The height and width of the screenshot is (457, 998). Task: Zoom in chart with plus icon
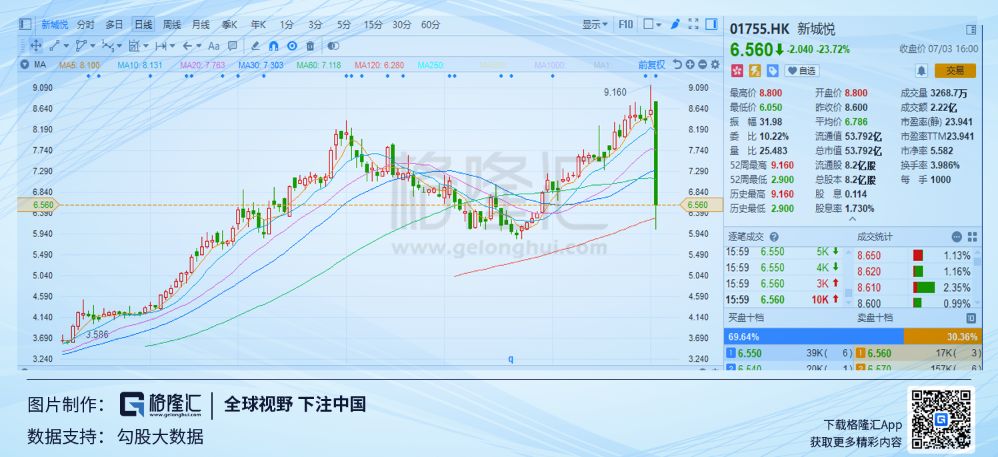(x=691, y=64)
